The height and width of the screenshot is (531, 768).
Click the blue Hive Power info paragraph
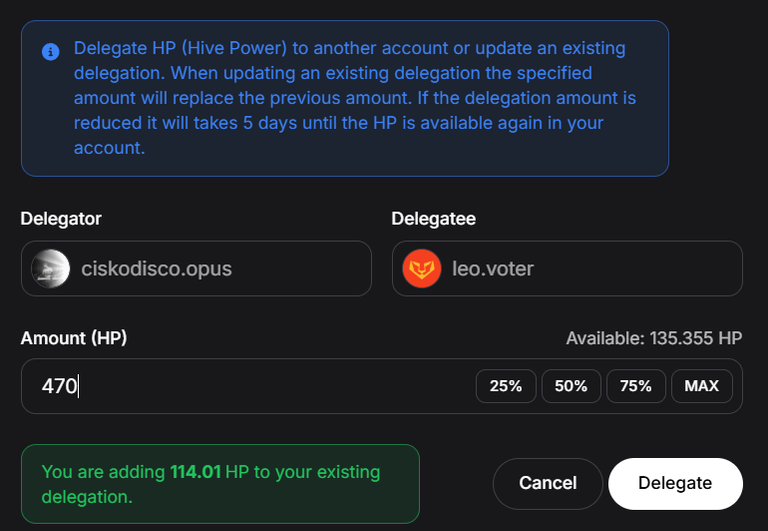[355, 98]
